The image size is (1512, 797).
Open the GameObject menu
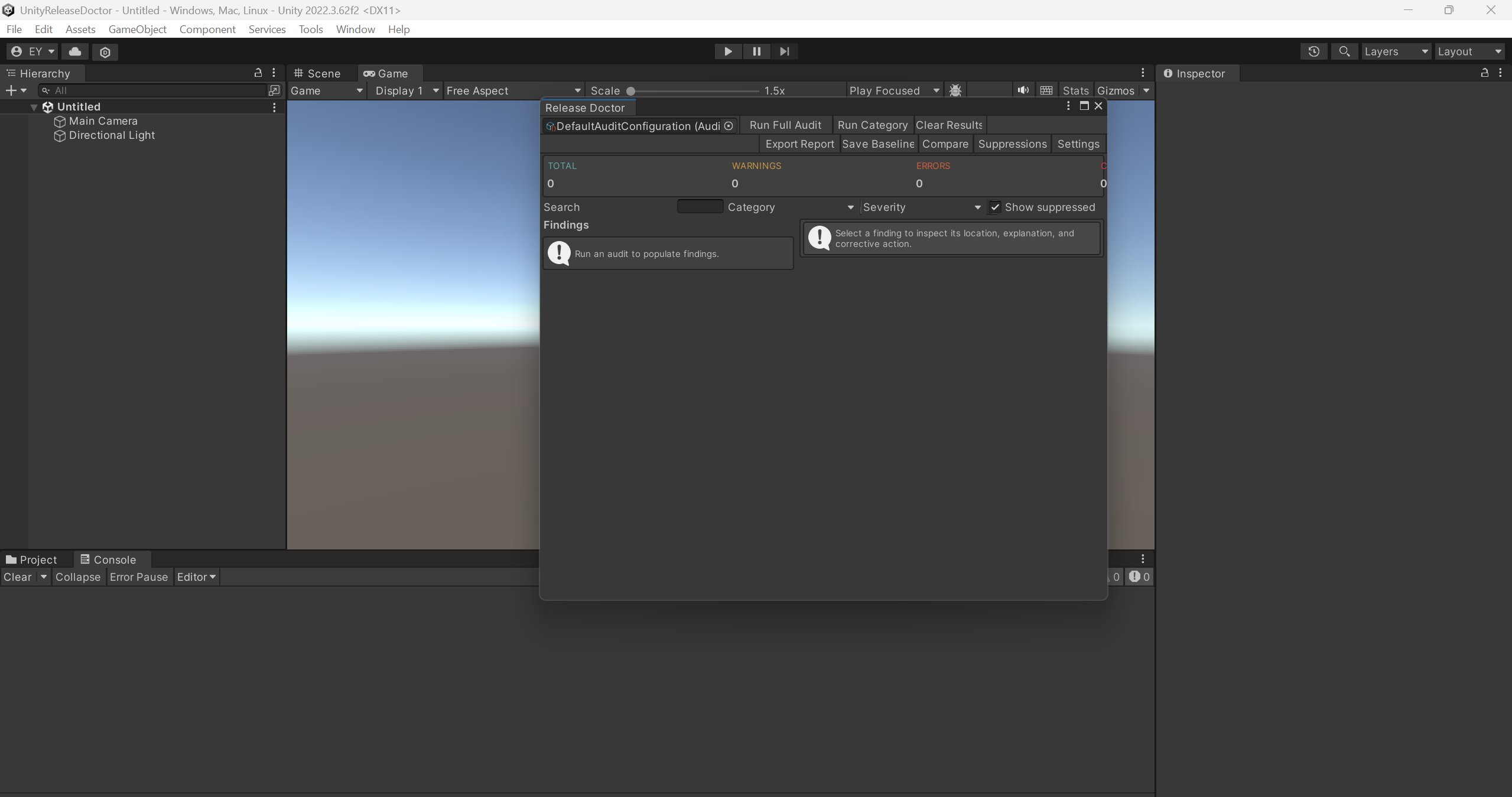(x=137, y=30)
